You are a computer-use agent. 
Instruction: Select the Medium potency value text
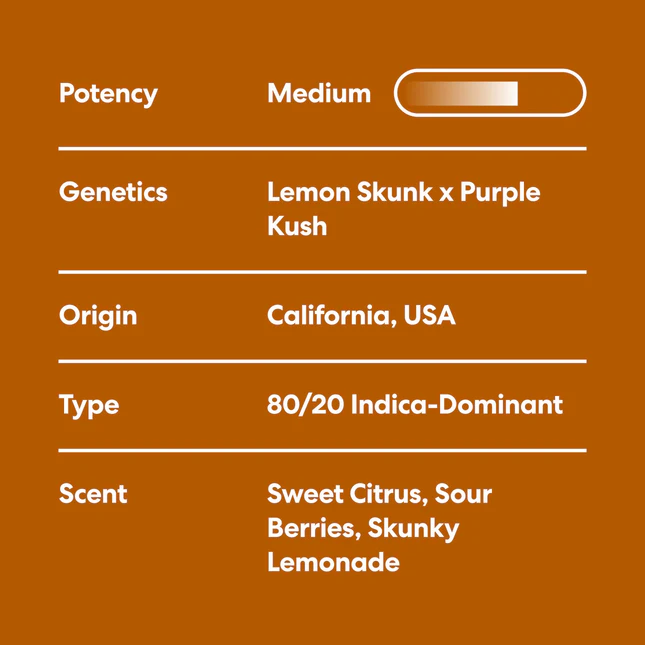pos(319,94)
